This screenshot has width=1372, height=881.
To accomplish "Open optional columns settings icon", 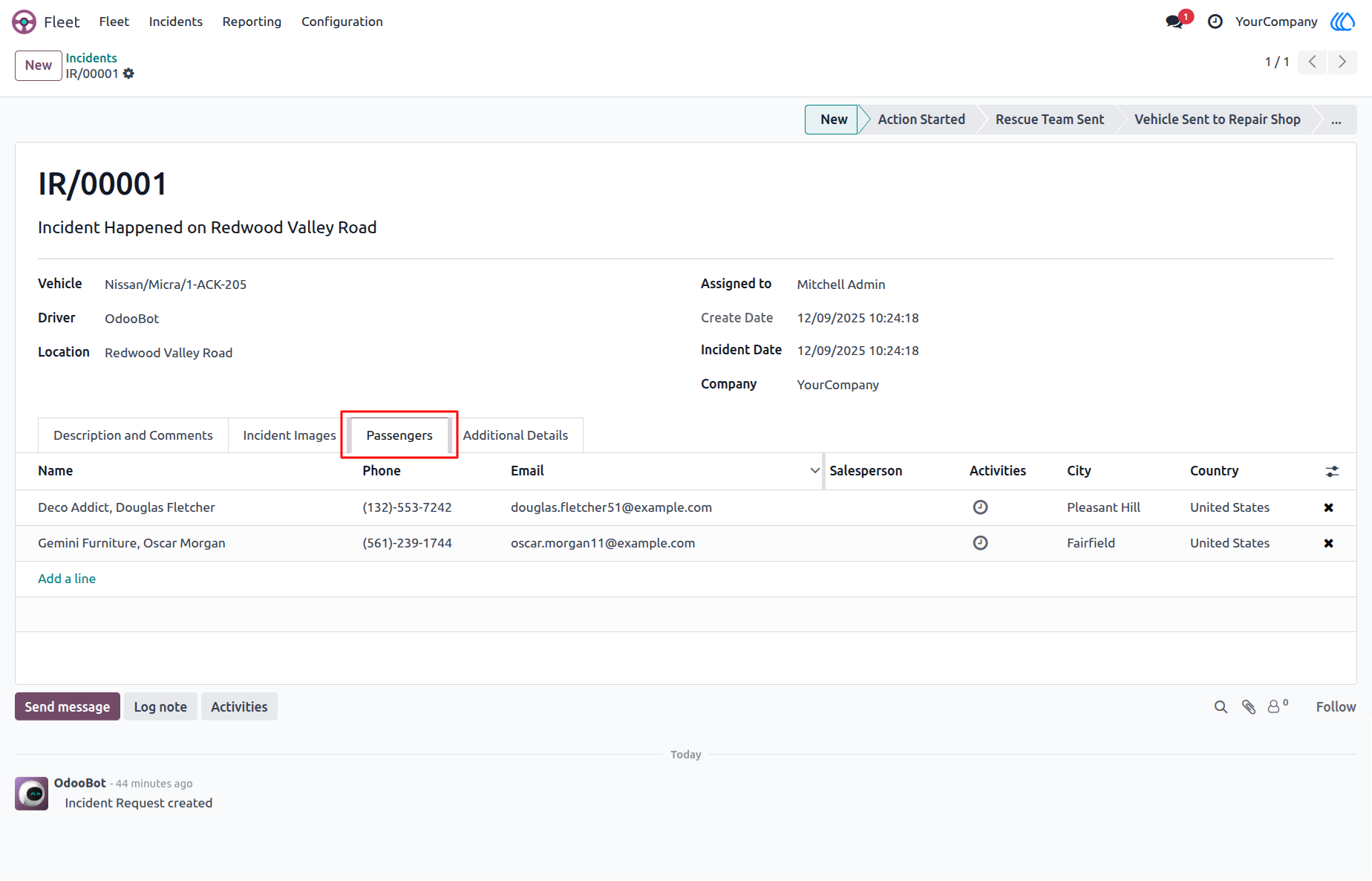I will (1333, 471).
